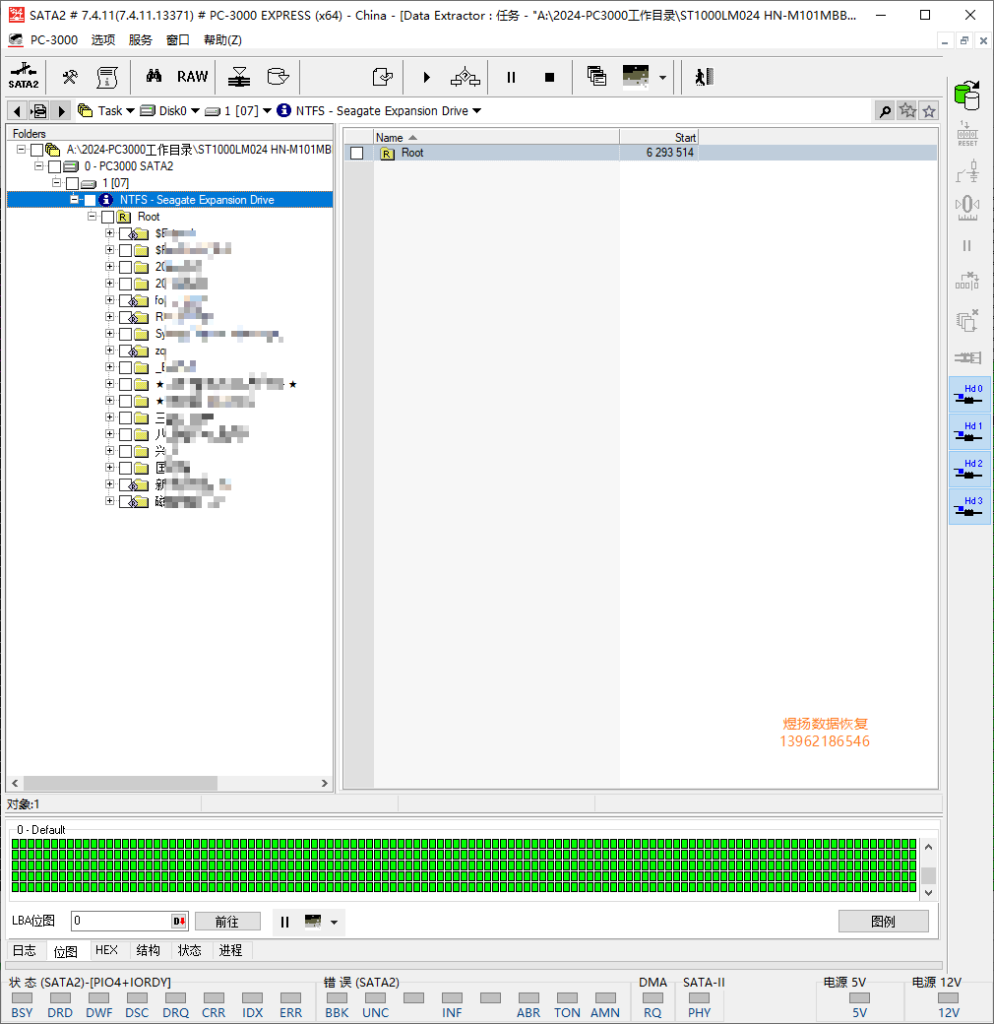
Task: Click the cascading windows icon
Action: coord(596,76)
